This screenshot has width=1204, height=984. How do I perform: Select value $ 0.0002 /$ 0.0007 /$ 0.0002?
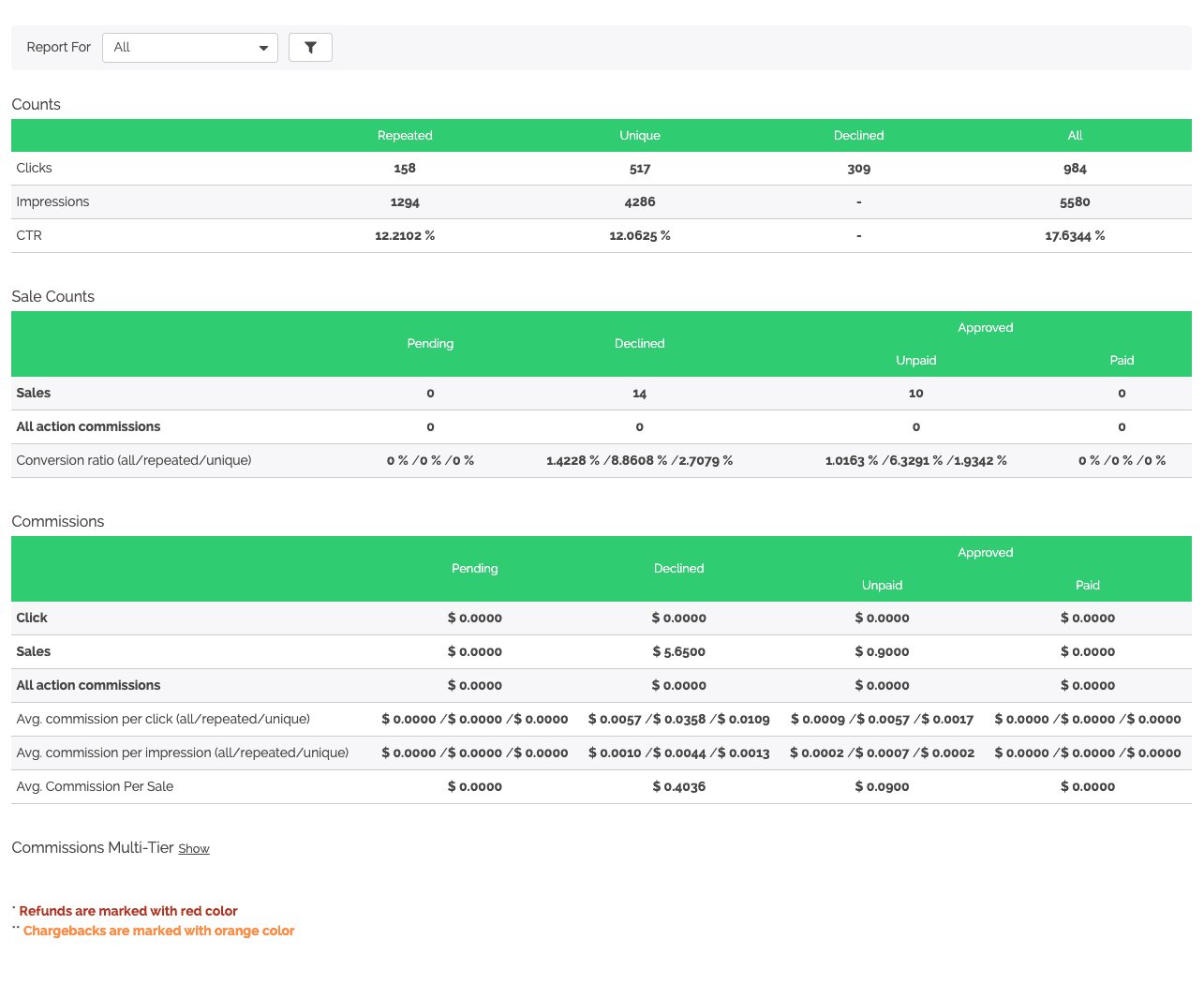(883, 753)
